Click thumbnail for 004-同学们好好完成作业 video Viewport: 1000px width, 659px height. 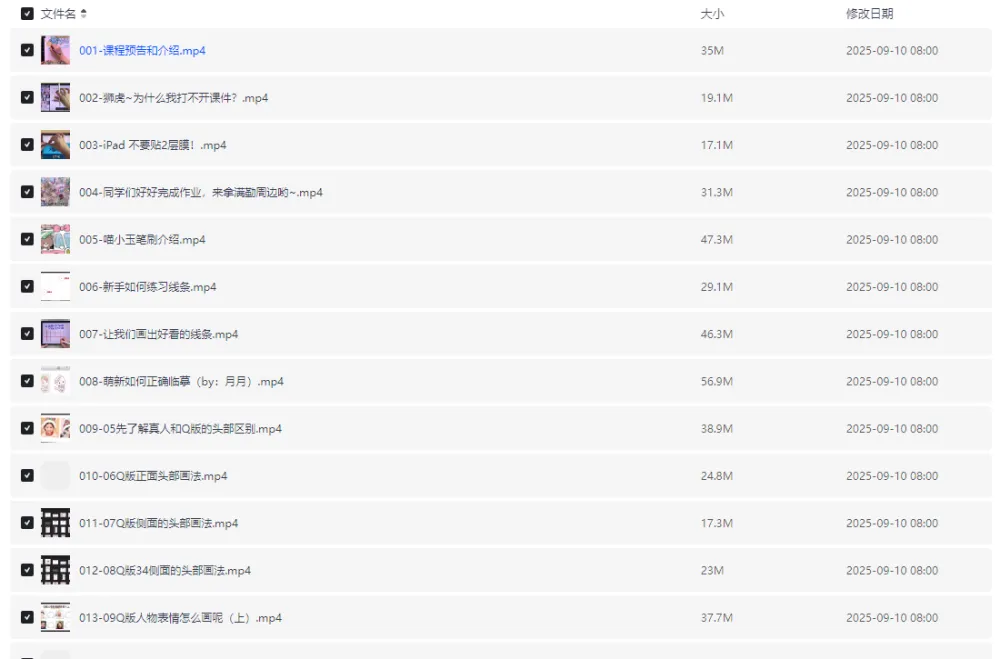pyautogui.click(x=55, y=192)
